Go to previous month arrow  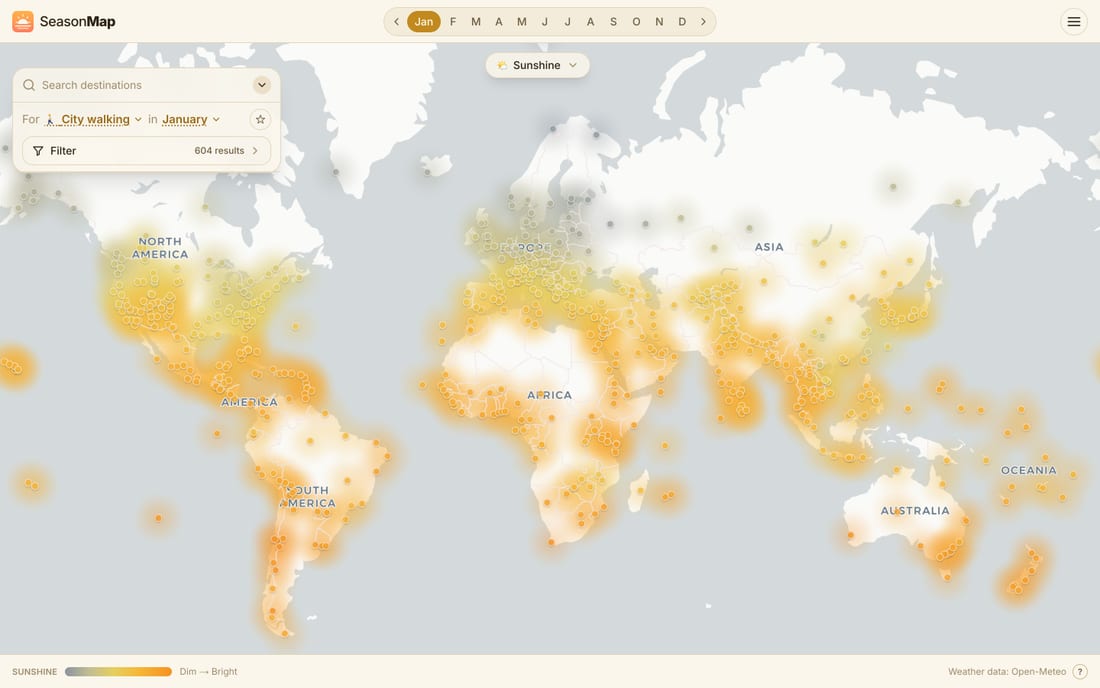tap(396, 22)
